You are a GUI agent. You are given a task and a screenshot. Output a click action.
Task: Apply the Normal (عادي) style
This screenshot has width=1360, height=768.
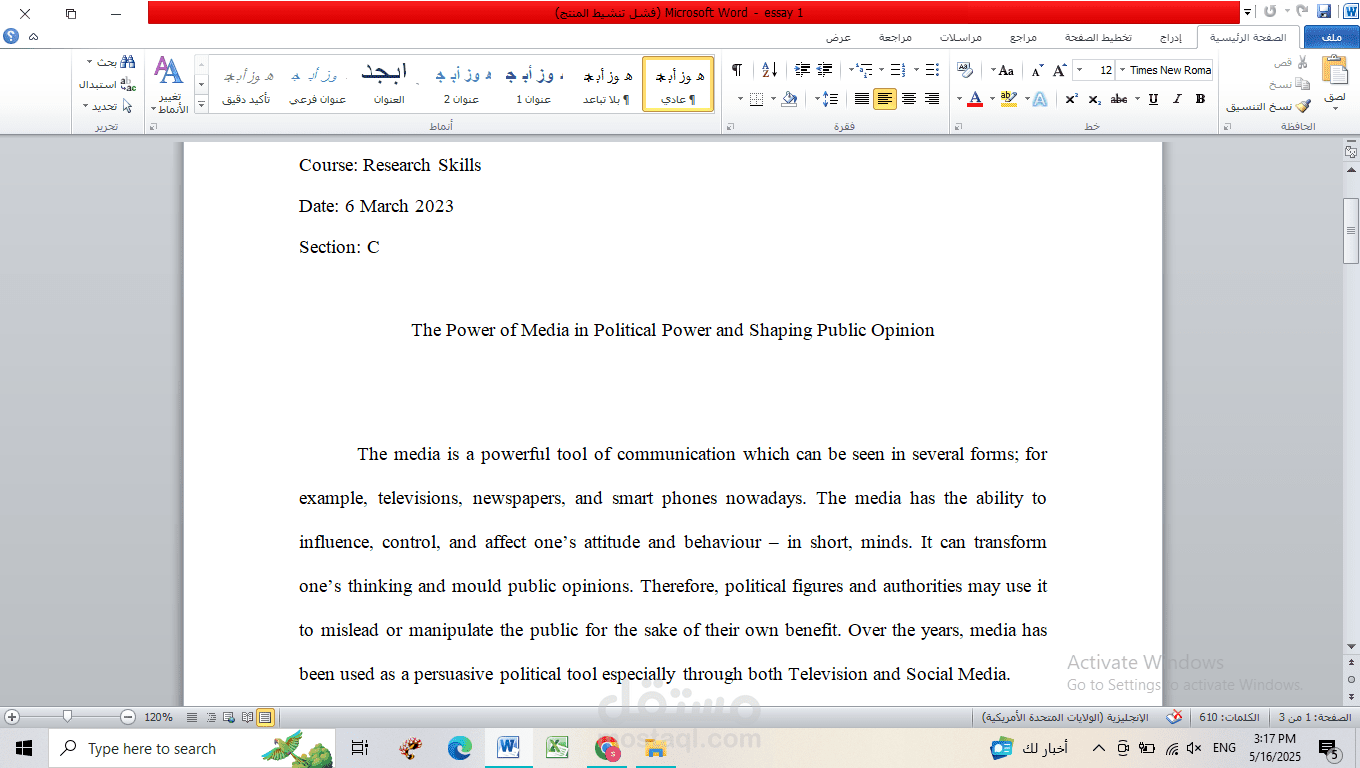click(x=678, y=84)
